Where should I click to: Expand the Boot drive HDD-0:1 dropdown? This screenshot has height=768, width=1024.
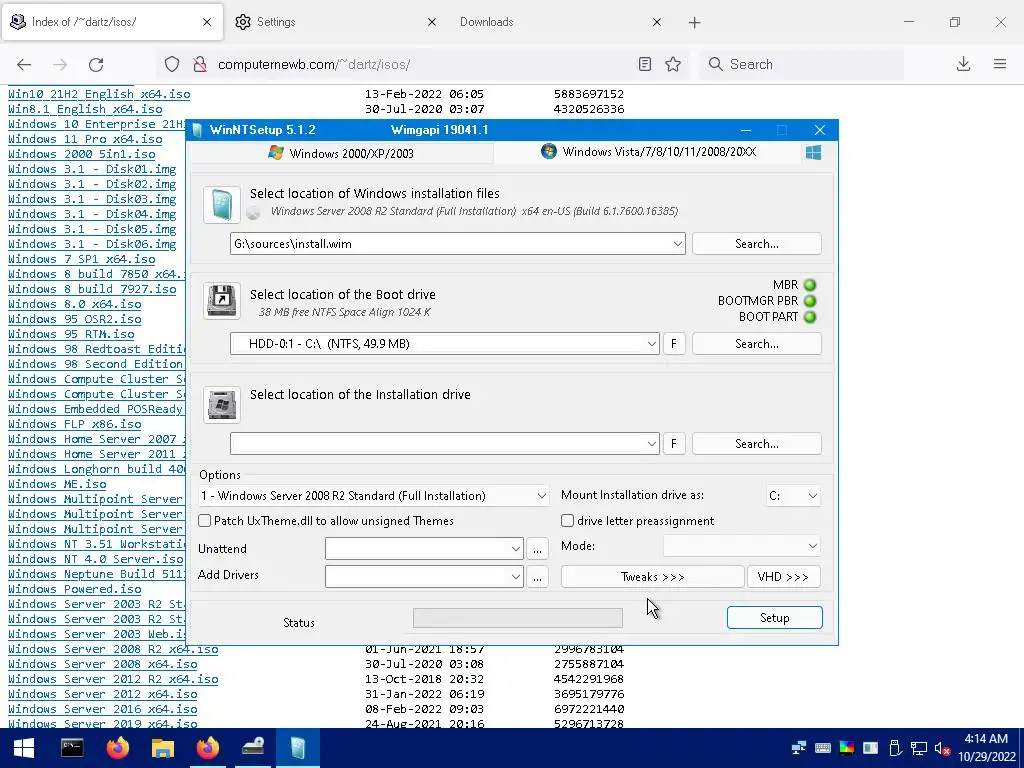click(x=651, y=344)
